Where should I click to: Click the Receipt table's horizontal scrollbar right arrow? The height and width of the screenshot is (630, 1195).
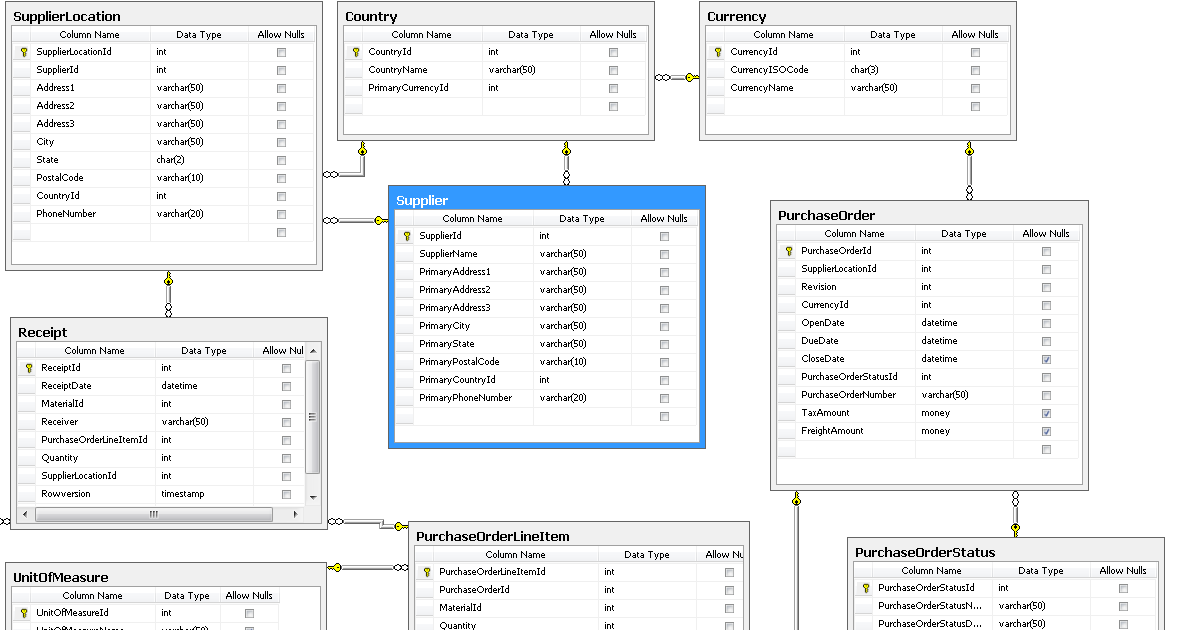click(x=296, y=514)
